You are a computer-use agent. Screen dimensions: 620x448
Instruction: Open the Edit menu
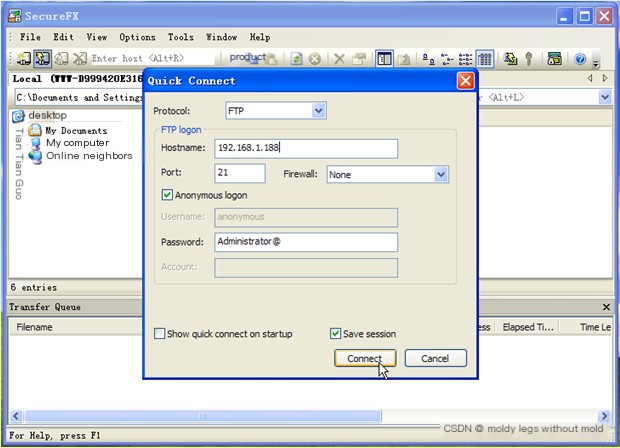[x=63, y=37]
